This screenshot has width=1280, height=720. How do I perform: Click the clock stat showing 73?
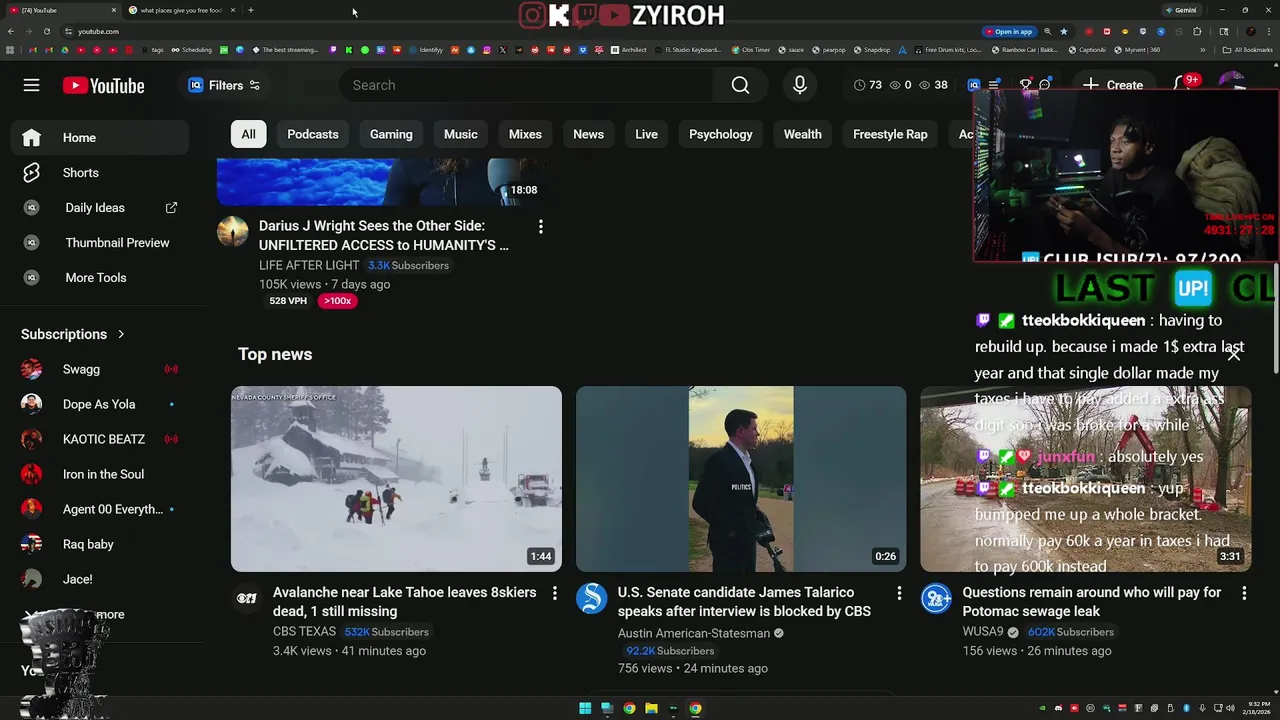click(x=868, y=85)
